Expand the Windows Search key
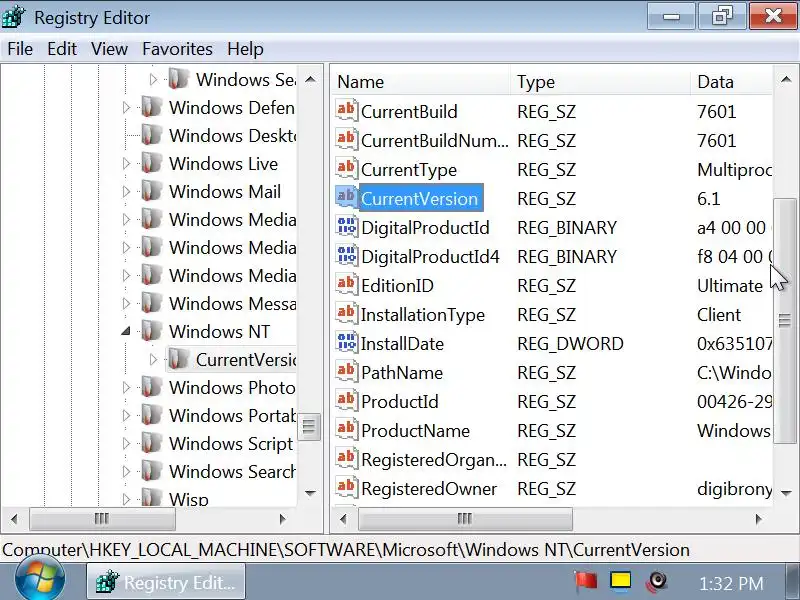 [126, 471]
